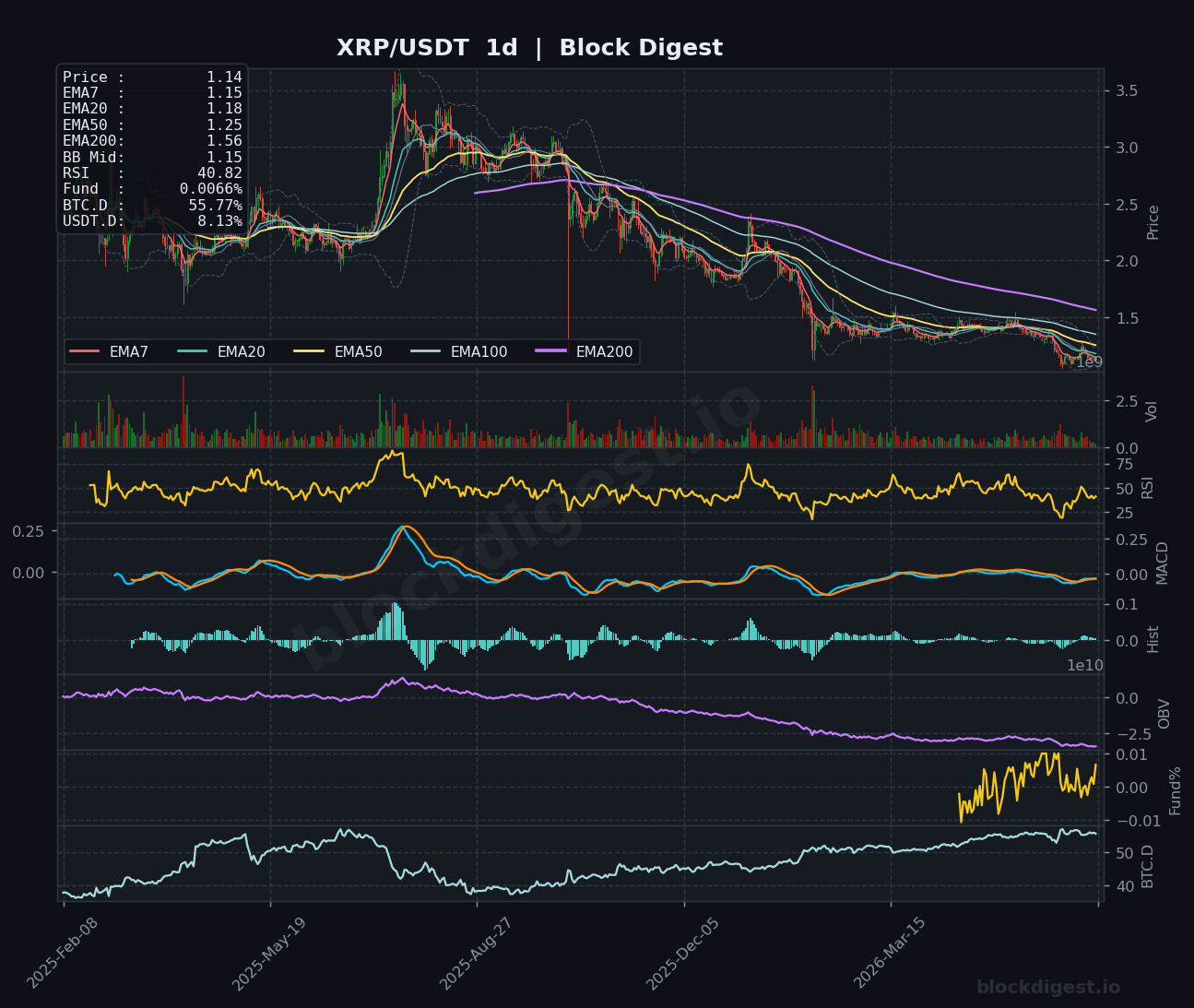
Task: Click the blockdigest.io footer text
Action: [1048, 988]
